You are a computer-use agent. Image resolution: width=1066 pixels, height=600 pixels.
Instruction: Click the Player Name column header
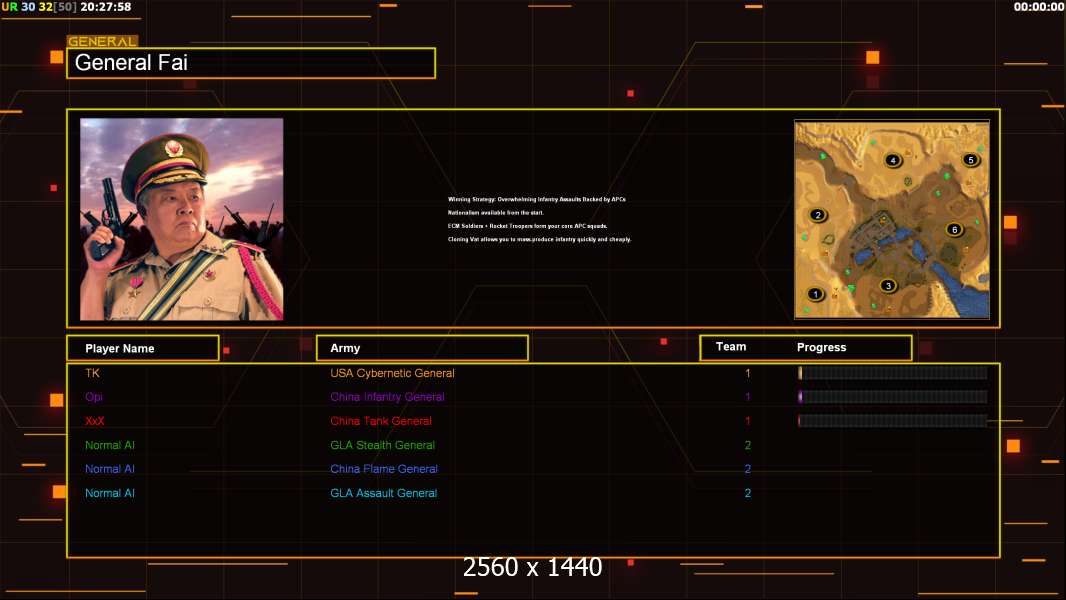(x=142, y=348)
